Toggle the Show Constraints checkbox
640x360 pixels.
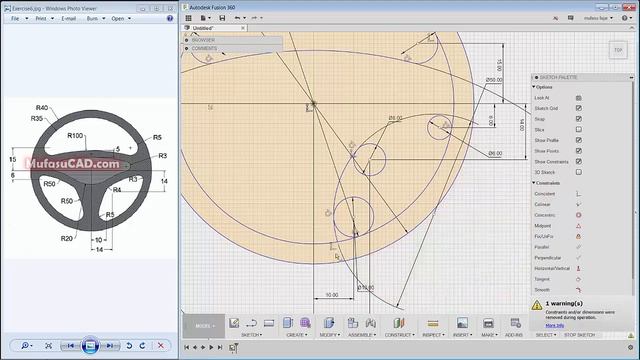[x=578, y=161]
